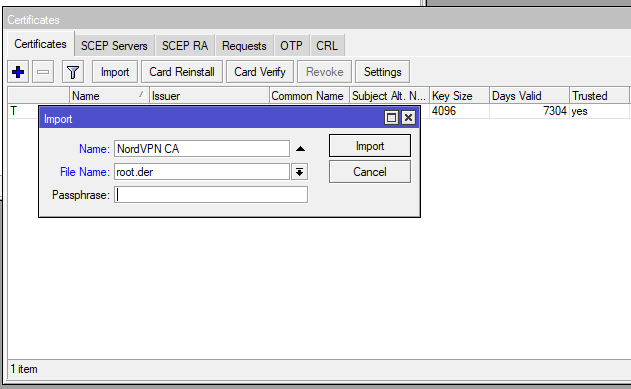
Task: Sort by Days Valid column header
Action: pos(529,96)
